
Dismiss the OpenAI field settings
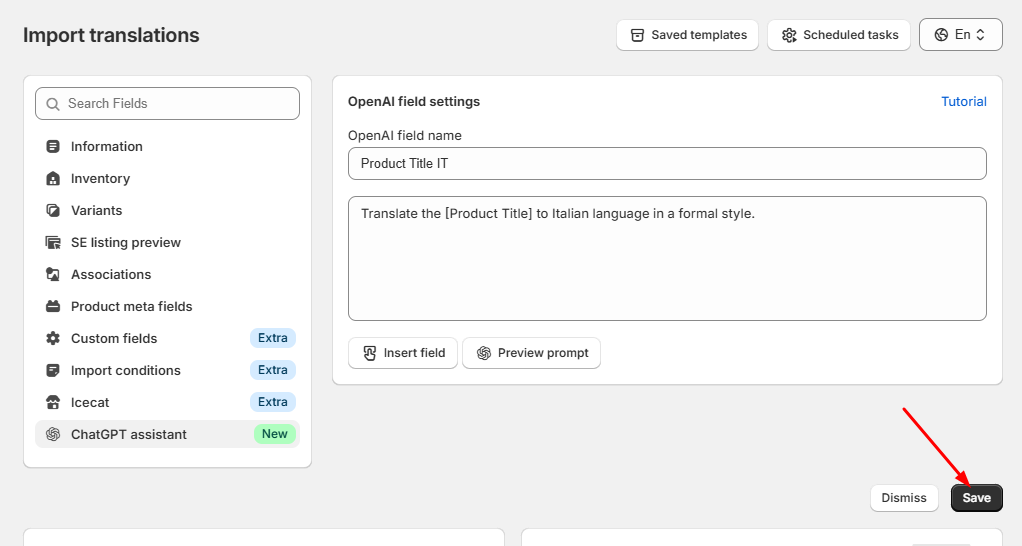(x=903, y=498)
